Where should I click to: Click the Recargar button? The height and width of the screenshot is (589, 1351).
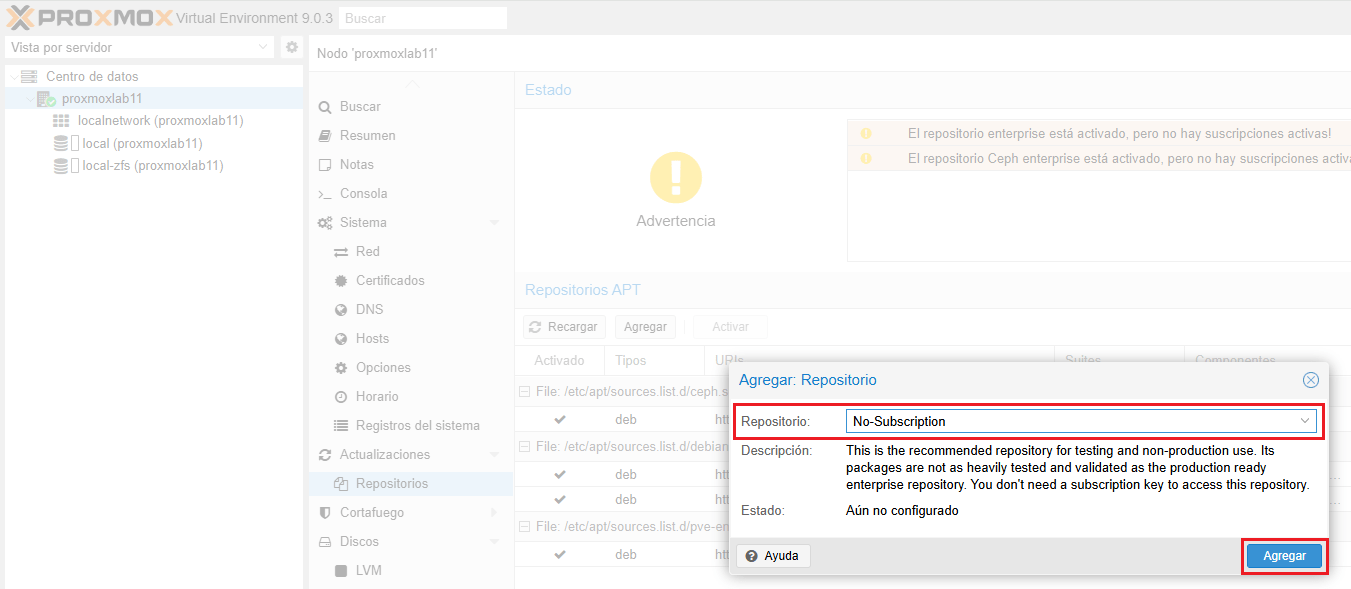[564, 327]
